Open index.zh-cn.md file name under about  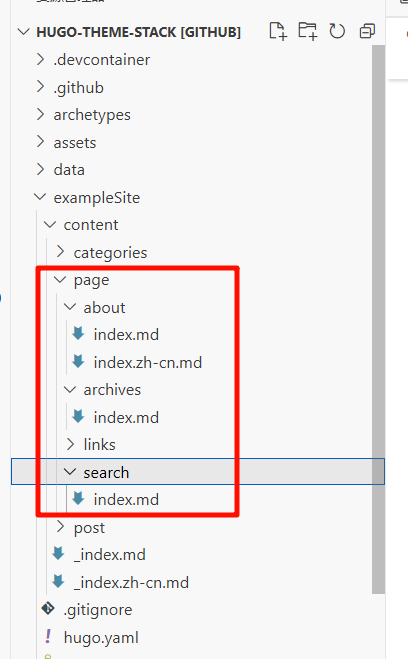coord(147,362)
